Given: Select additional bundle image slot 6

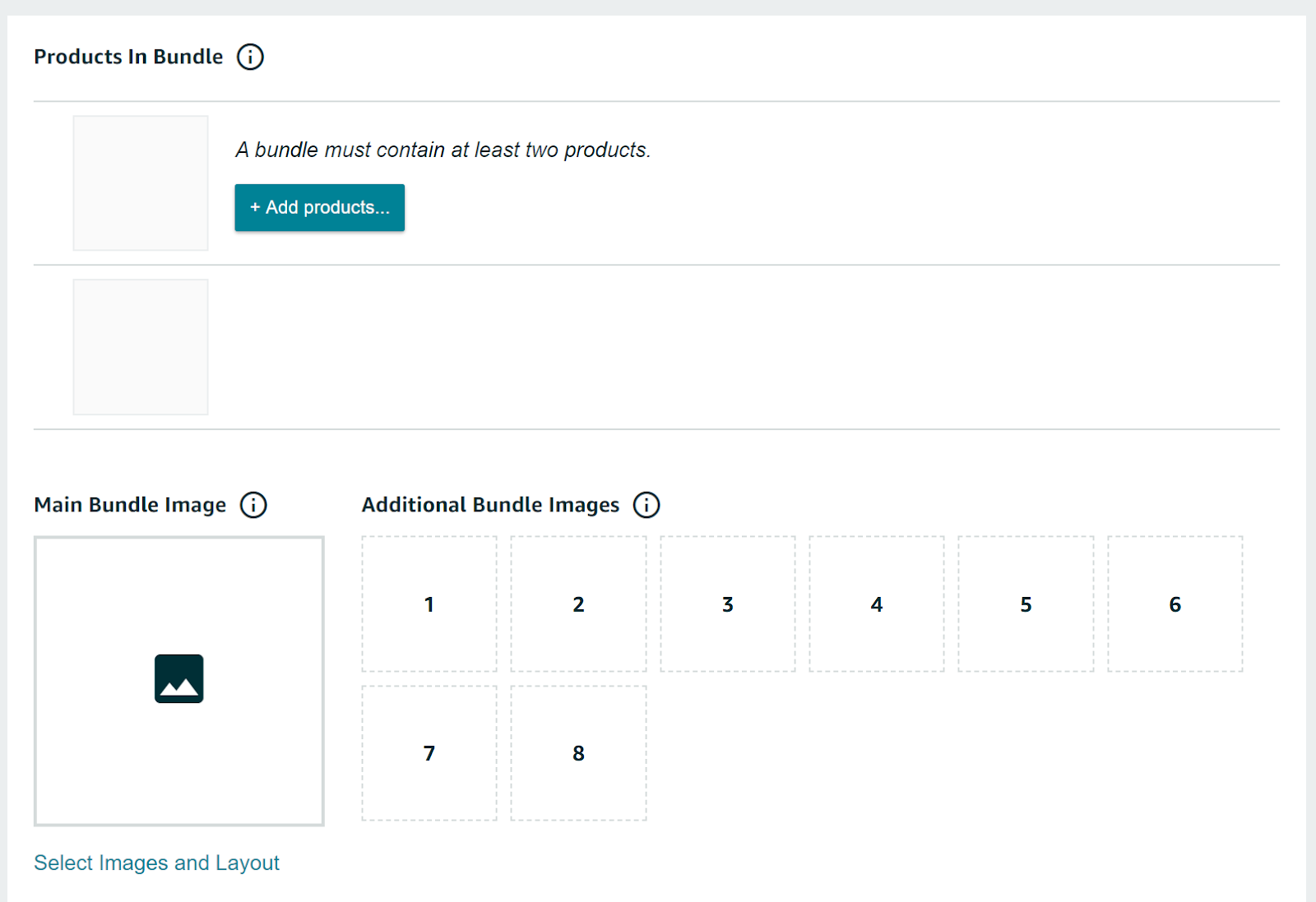Looking at the screenshot, I should (x=1175, y=604).
